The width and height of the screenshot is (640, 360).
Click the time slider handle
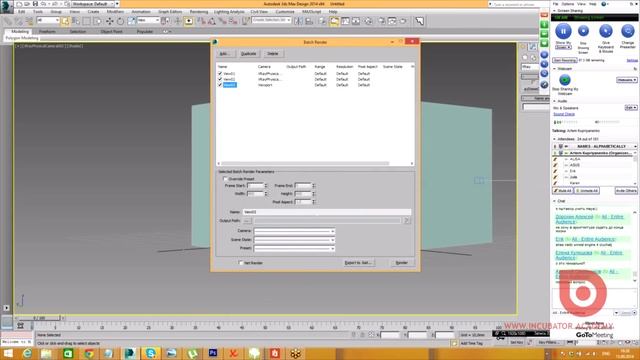[40, 318]
